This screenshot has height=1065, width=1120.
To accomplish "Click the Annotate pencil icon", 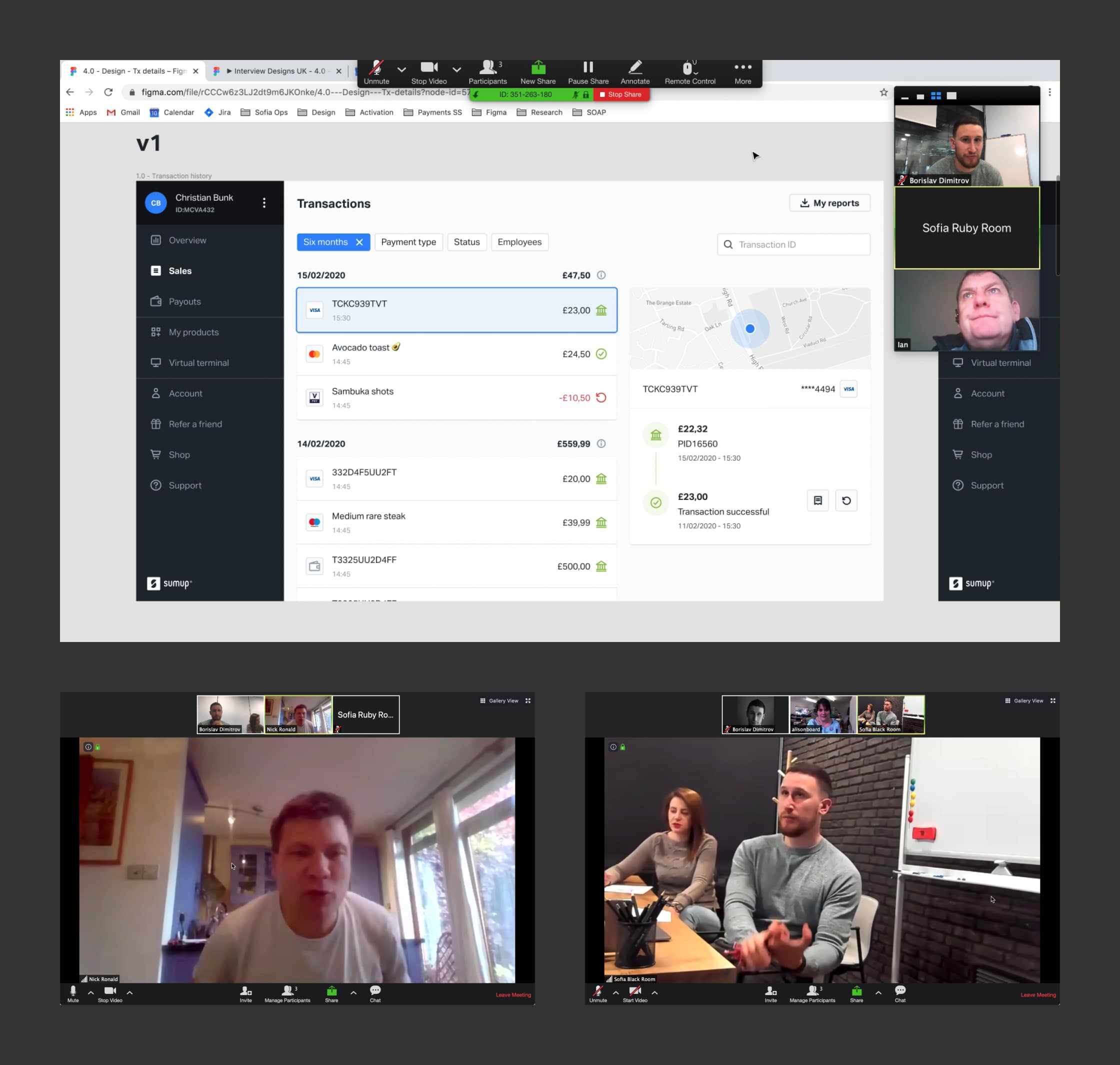I will [634, 68].
